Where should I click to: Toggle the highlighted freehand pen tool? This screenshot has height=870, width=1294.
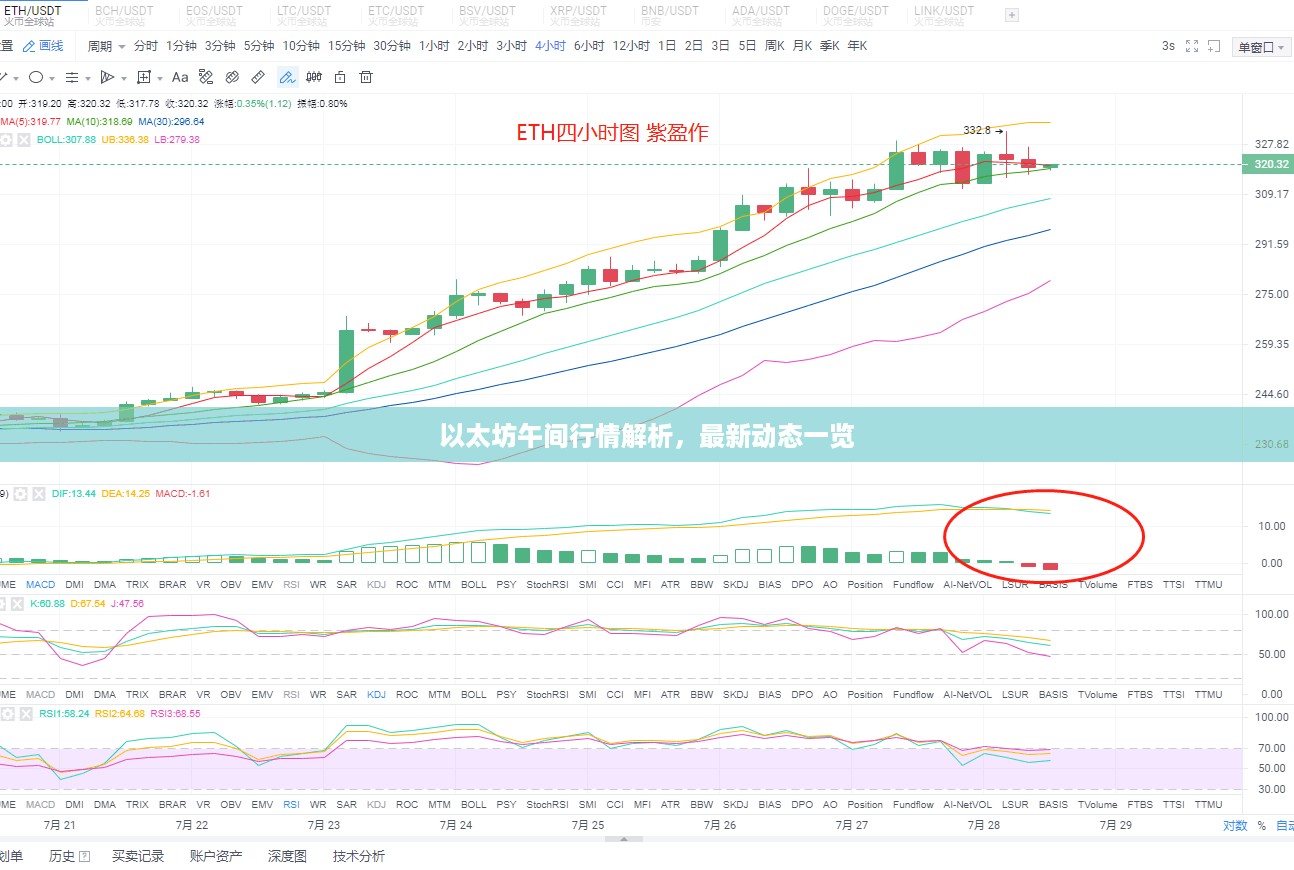pyautogui.click(x=287, y=77)
